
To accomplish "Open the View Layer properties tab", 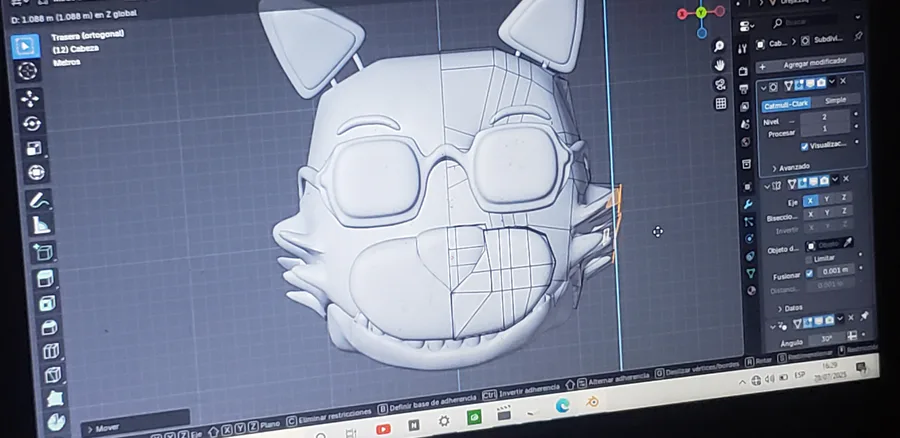I will (744, 107).
